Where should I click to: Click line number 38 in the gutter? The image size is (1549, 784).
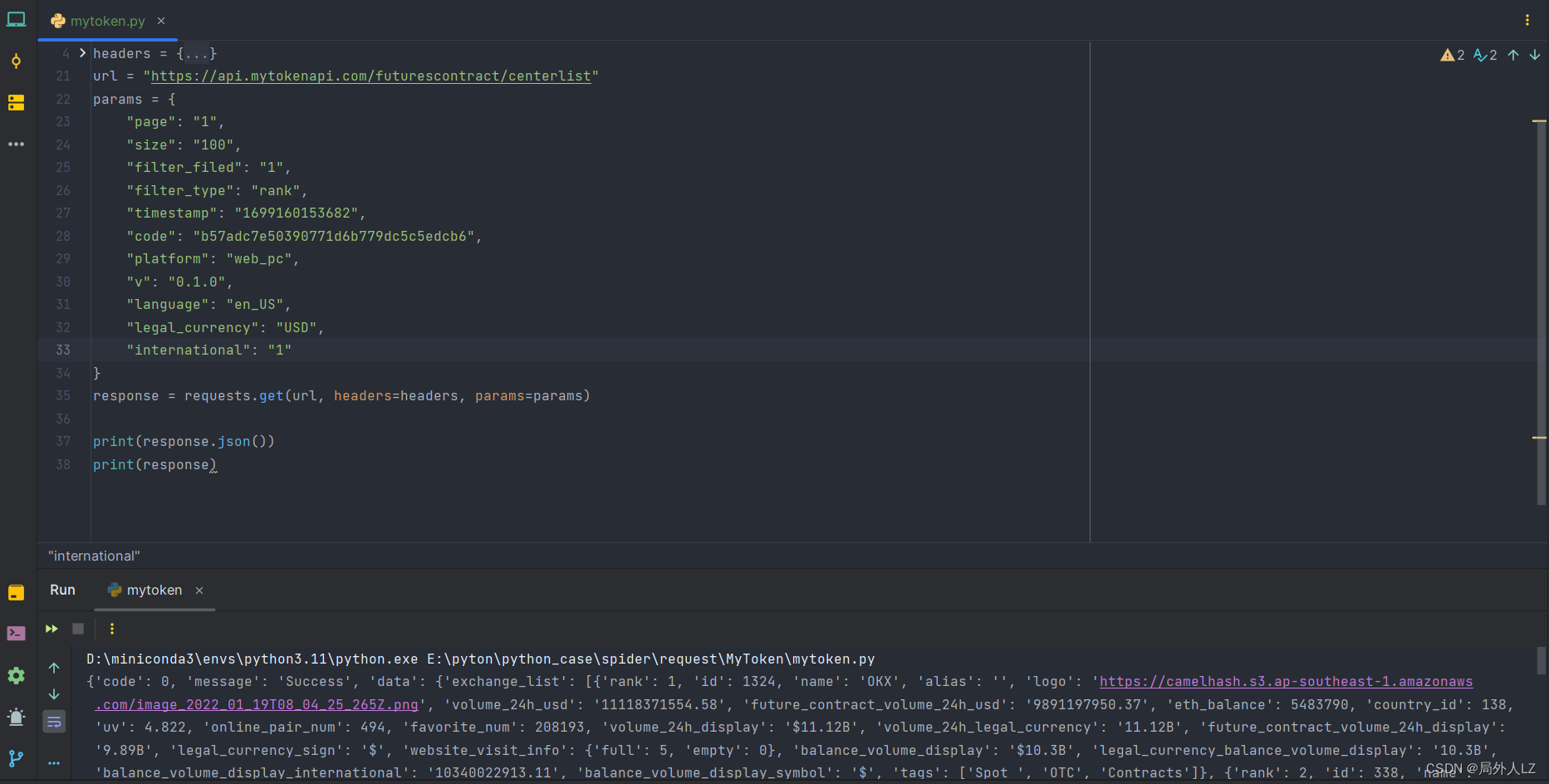click(63, 464)
